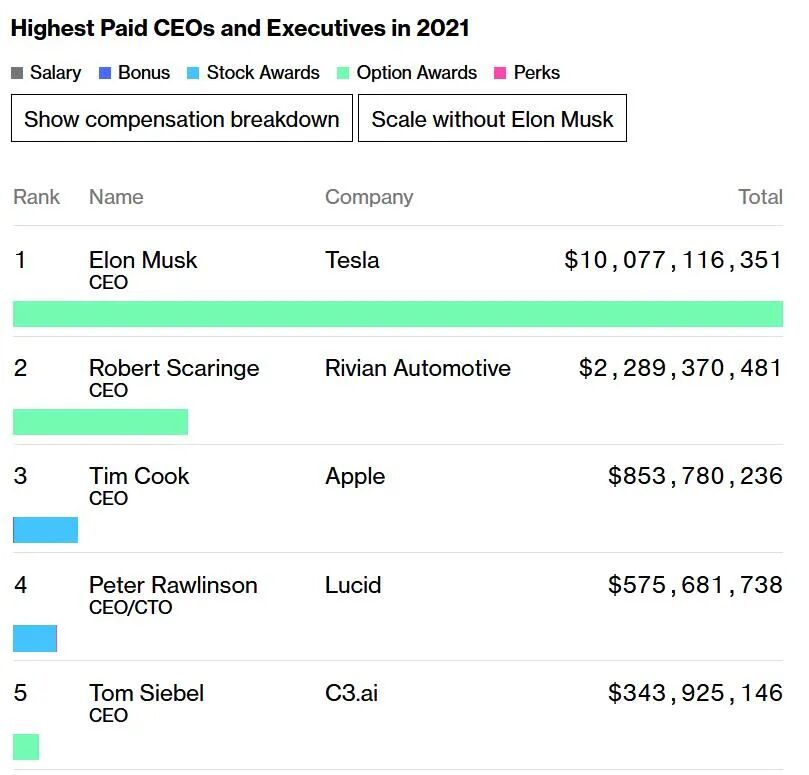Sort by the Total column header
Screen dimensions: 809x775
(760, 197)
